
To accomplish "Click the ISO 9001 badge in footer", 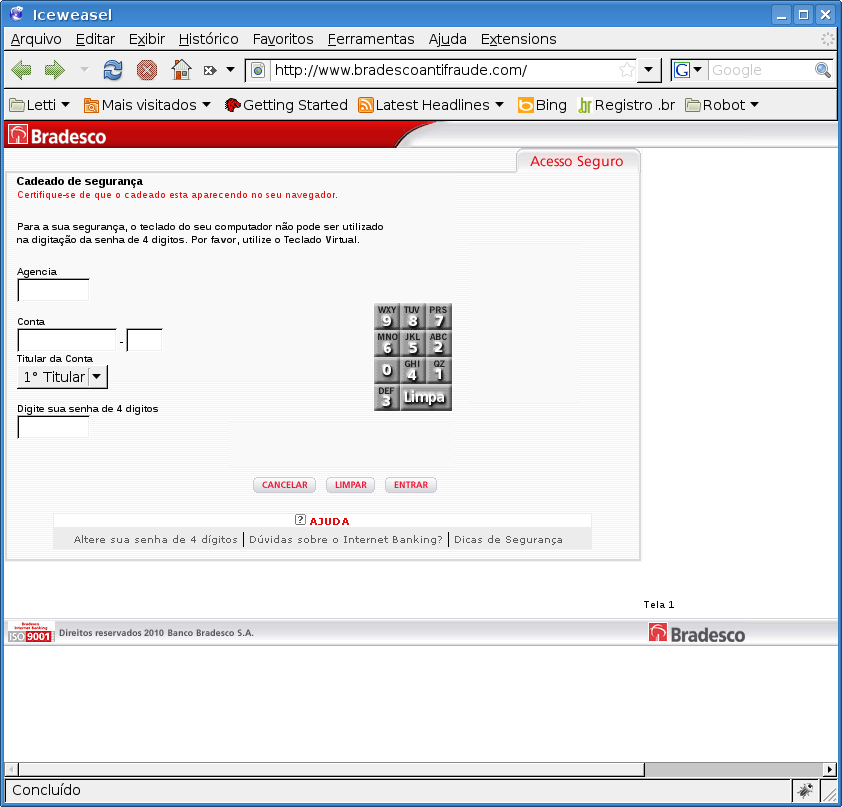I will tap(31, 632).
